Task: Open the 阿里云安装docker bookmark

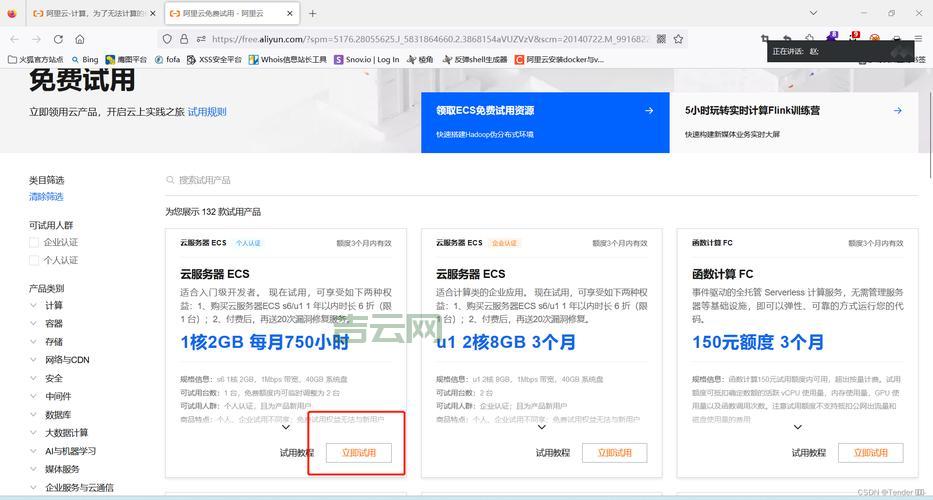Action: tap(559, 60)
